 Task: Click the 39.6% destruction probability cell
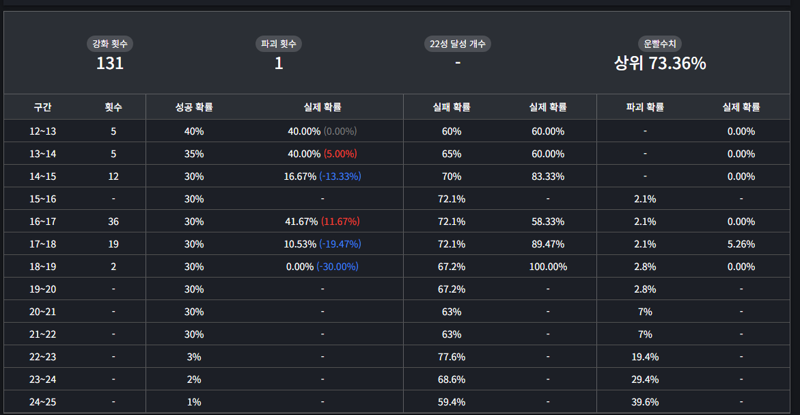coord(645,402)
